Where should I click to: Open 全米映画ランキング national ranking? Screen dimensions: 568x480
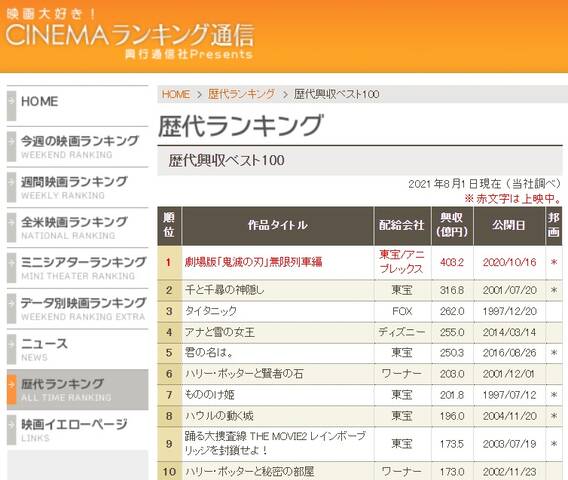tap(78, 228)
